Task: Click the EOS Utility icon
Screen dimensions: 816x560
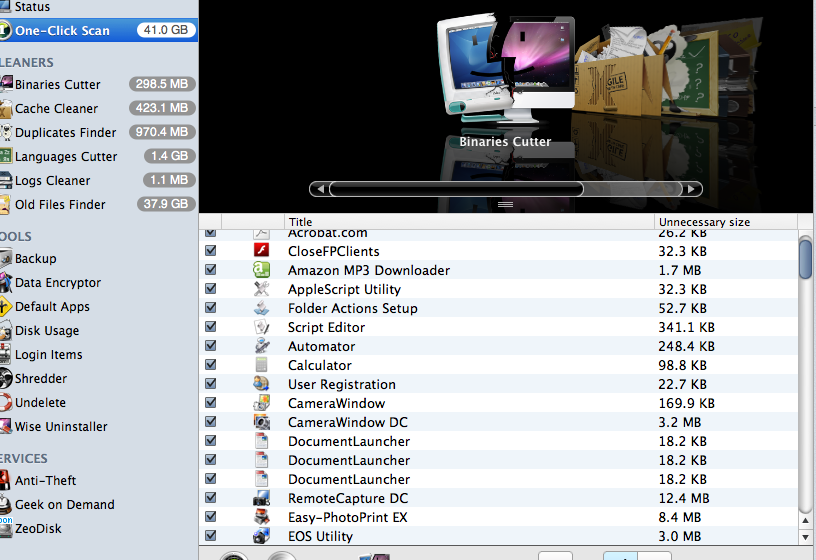Action: coord(261,536)
